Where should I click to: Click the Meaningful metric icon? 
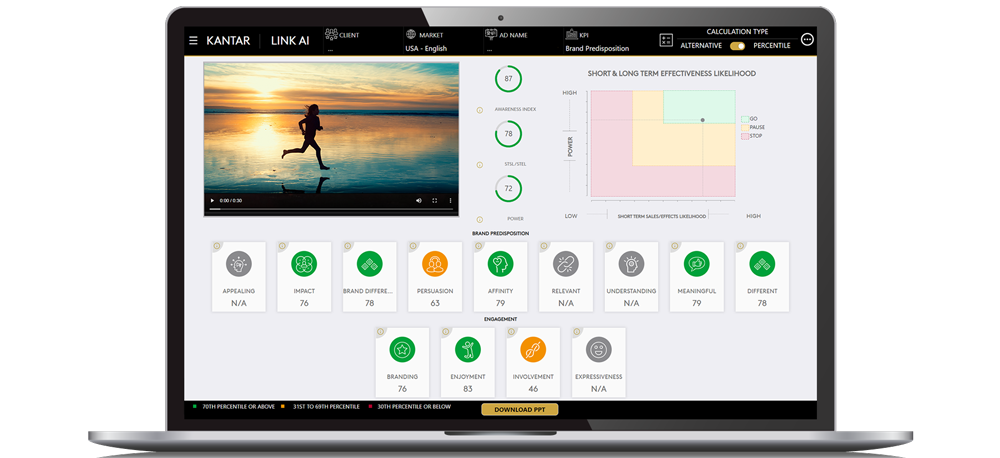[x=696, y=263]
